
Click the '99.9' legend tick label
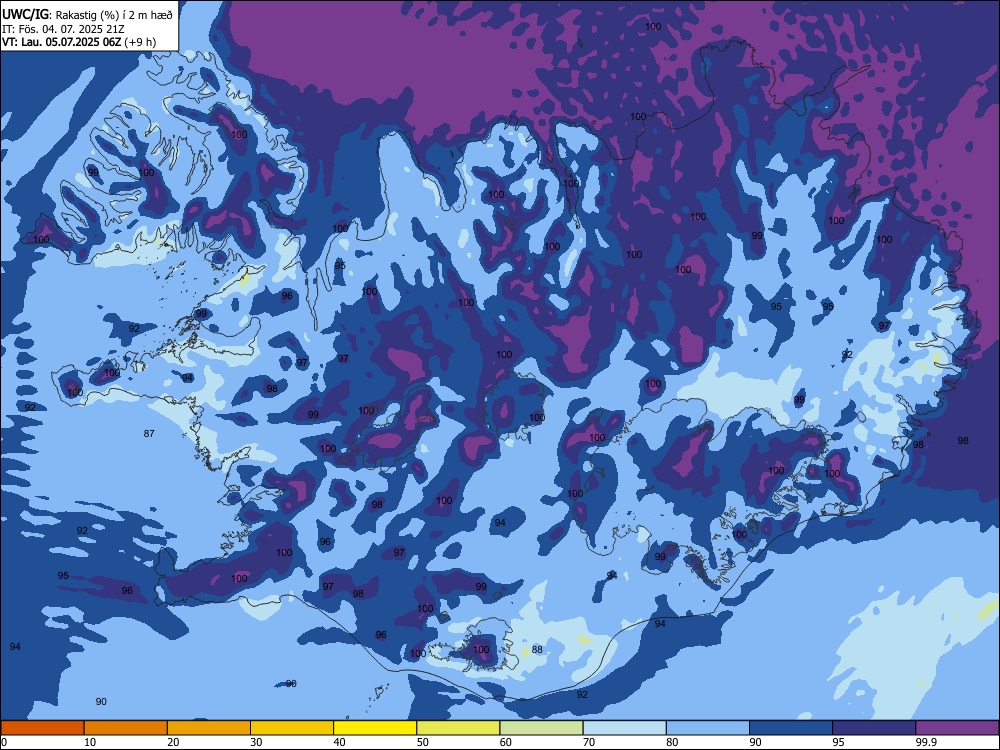(926, 742)
